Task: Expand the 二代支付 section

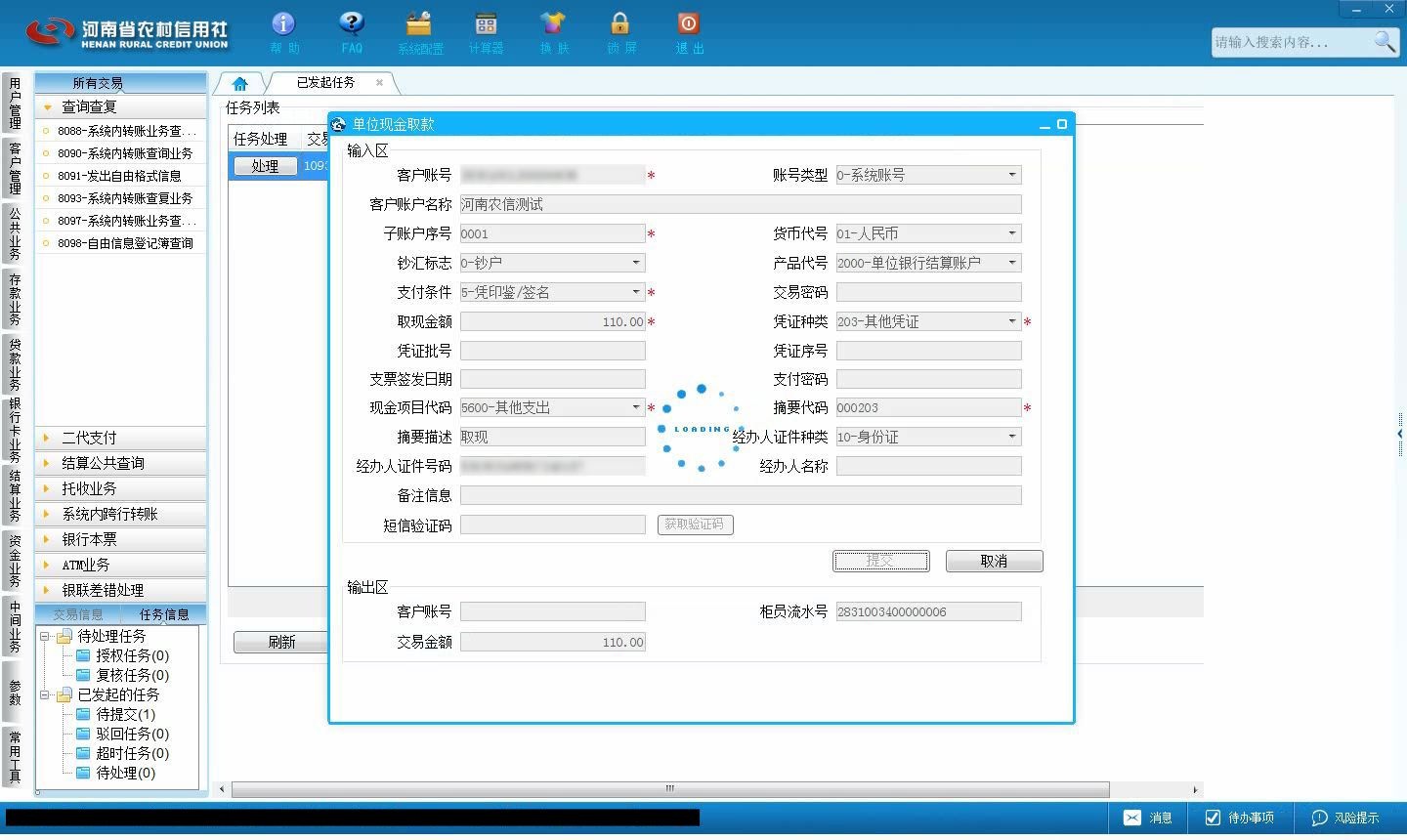Action: coord(120,438)
